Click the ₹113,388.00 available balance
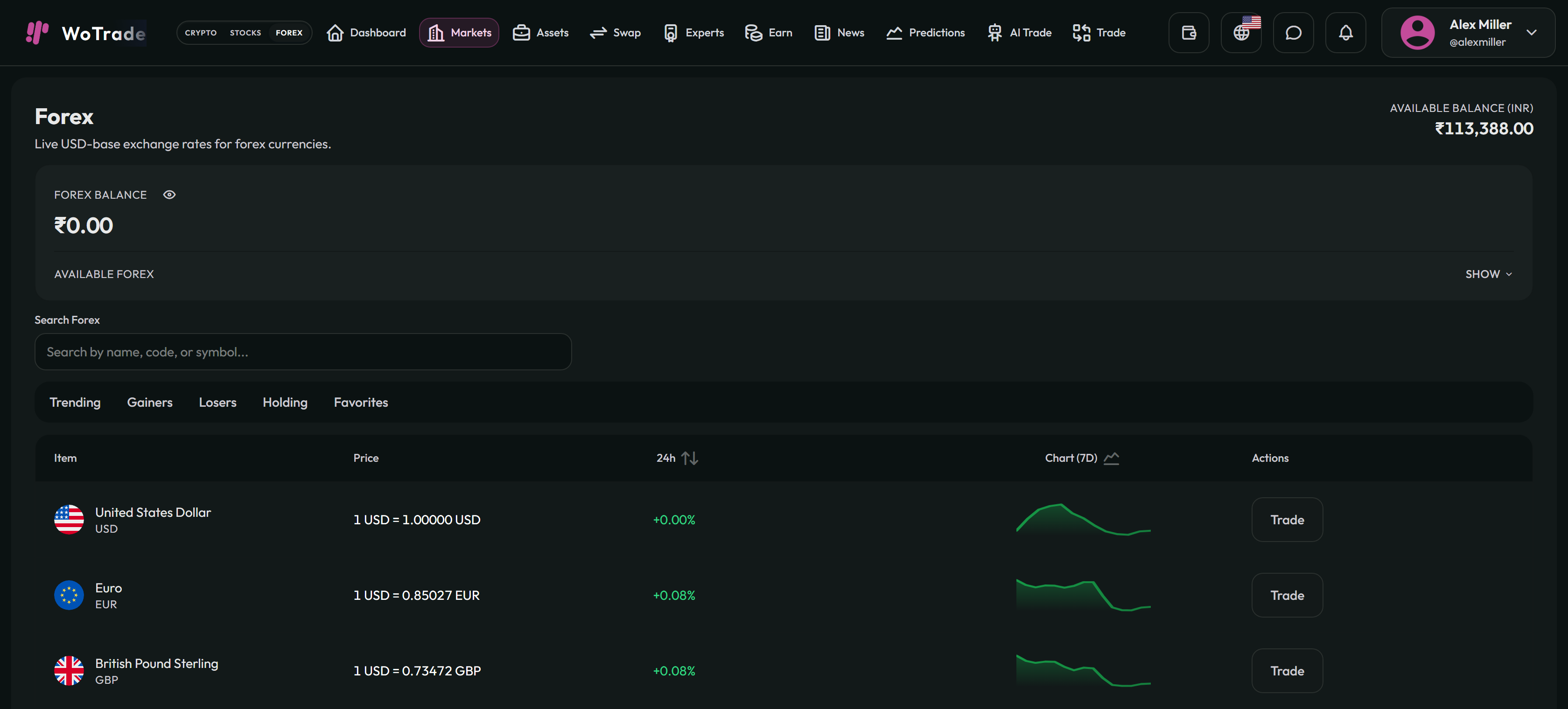The height and width of the screenshot is (709, 1568). (1484, 129)
